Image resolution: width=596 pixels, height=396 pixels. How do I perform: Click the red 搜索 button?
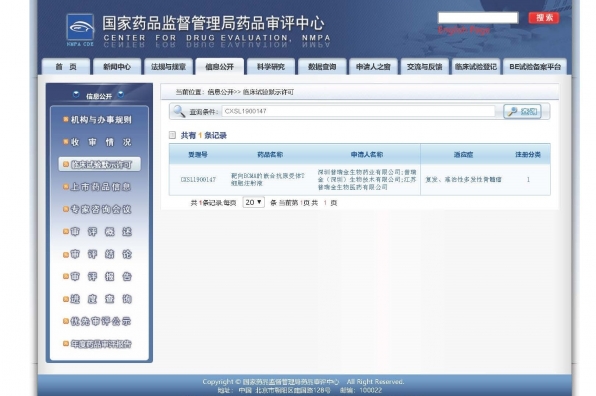(x=544, y=18)
